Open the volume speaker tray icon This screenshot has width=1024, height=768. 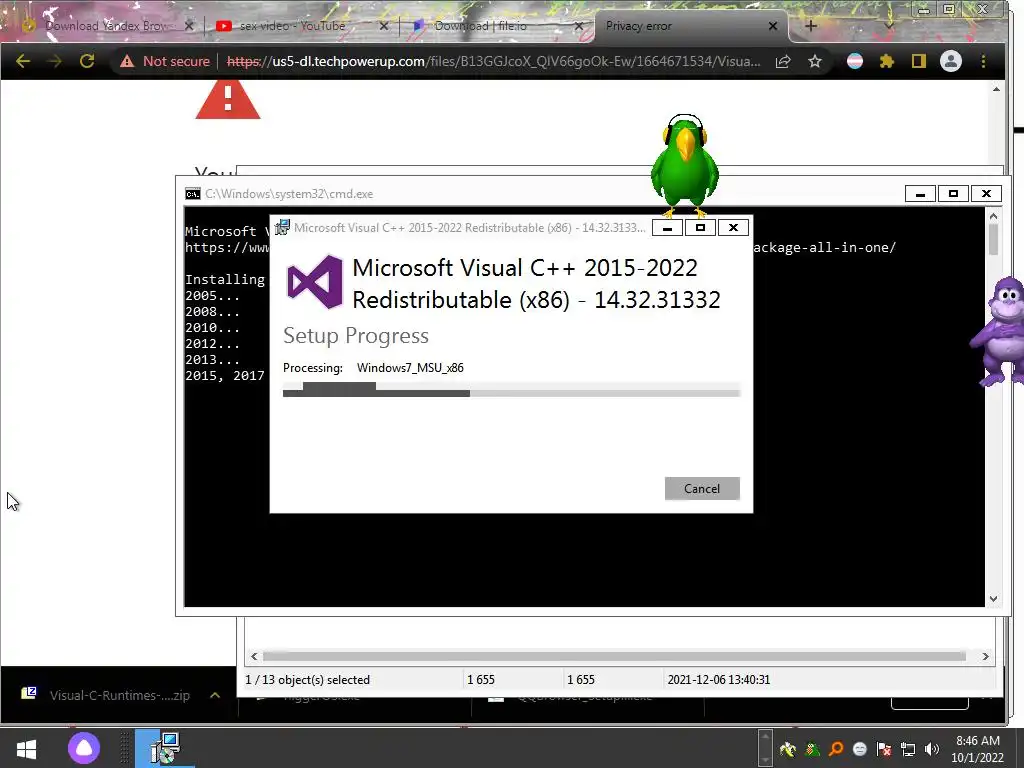(932, 749)
